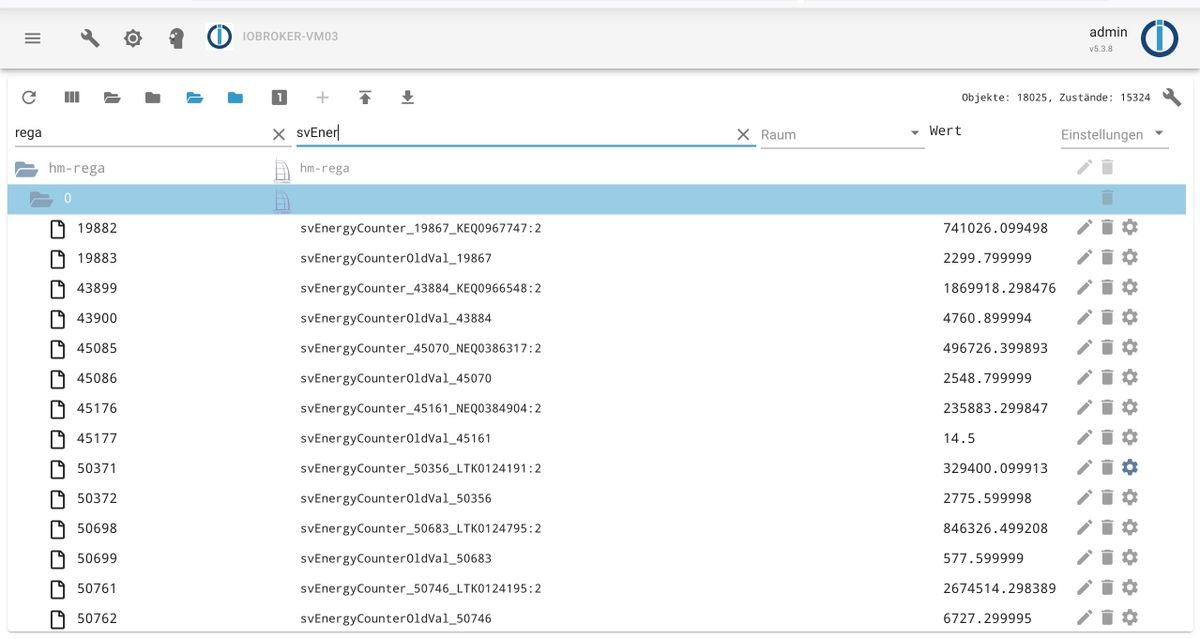Open the large ioBroker logo beside admin
Image resolution: width=1200 pixels, height=639 pixels.
tap(1159, 38)
